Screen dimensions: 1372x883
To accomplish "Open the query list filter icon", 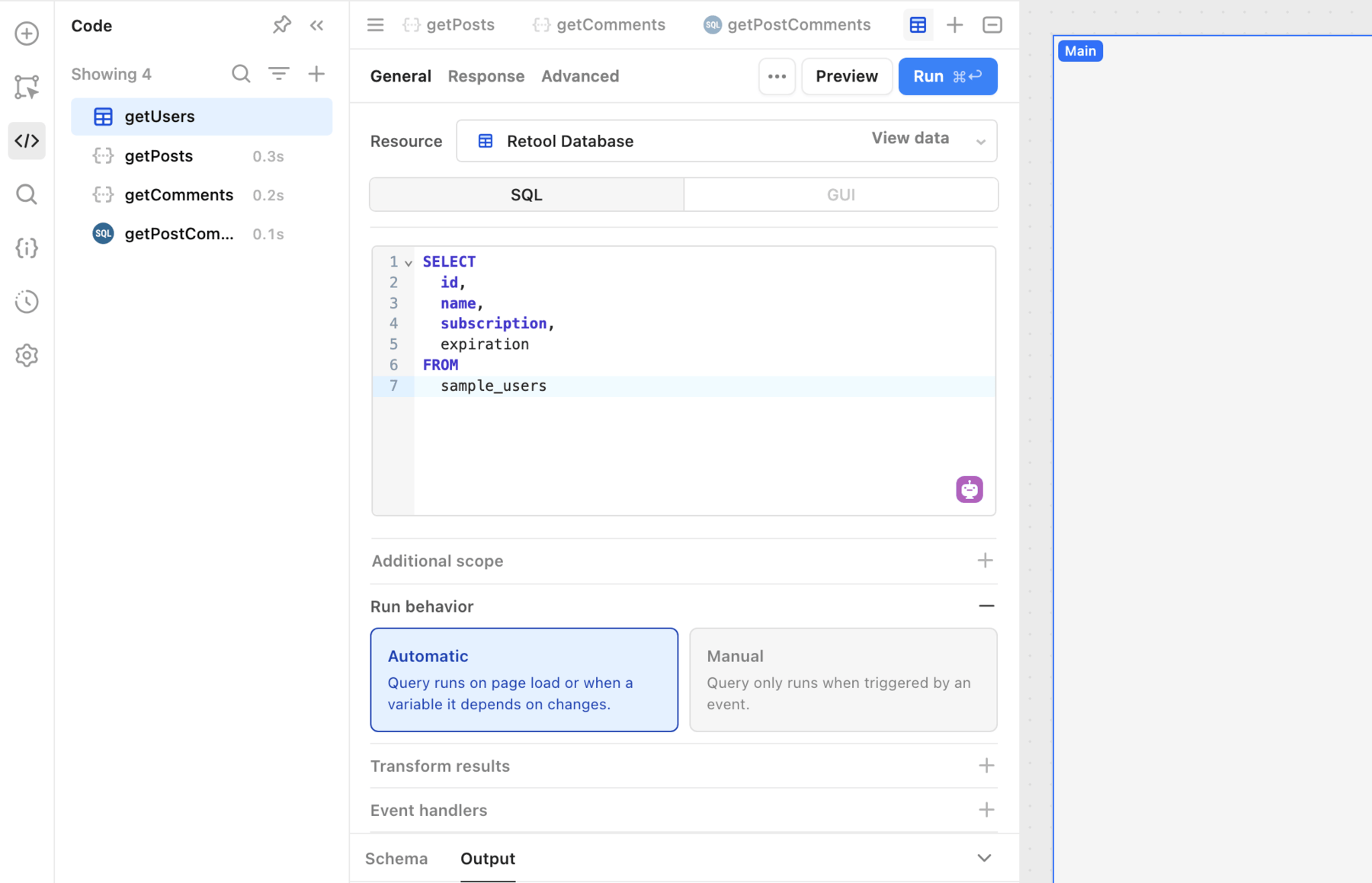I will click(x=279, y=74).
